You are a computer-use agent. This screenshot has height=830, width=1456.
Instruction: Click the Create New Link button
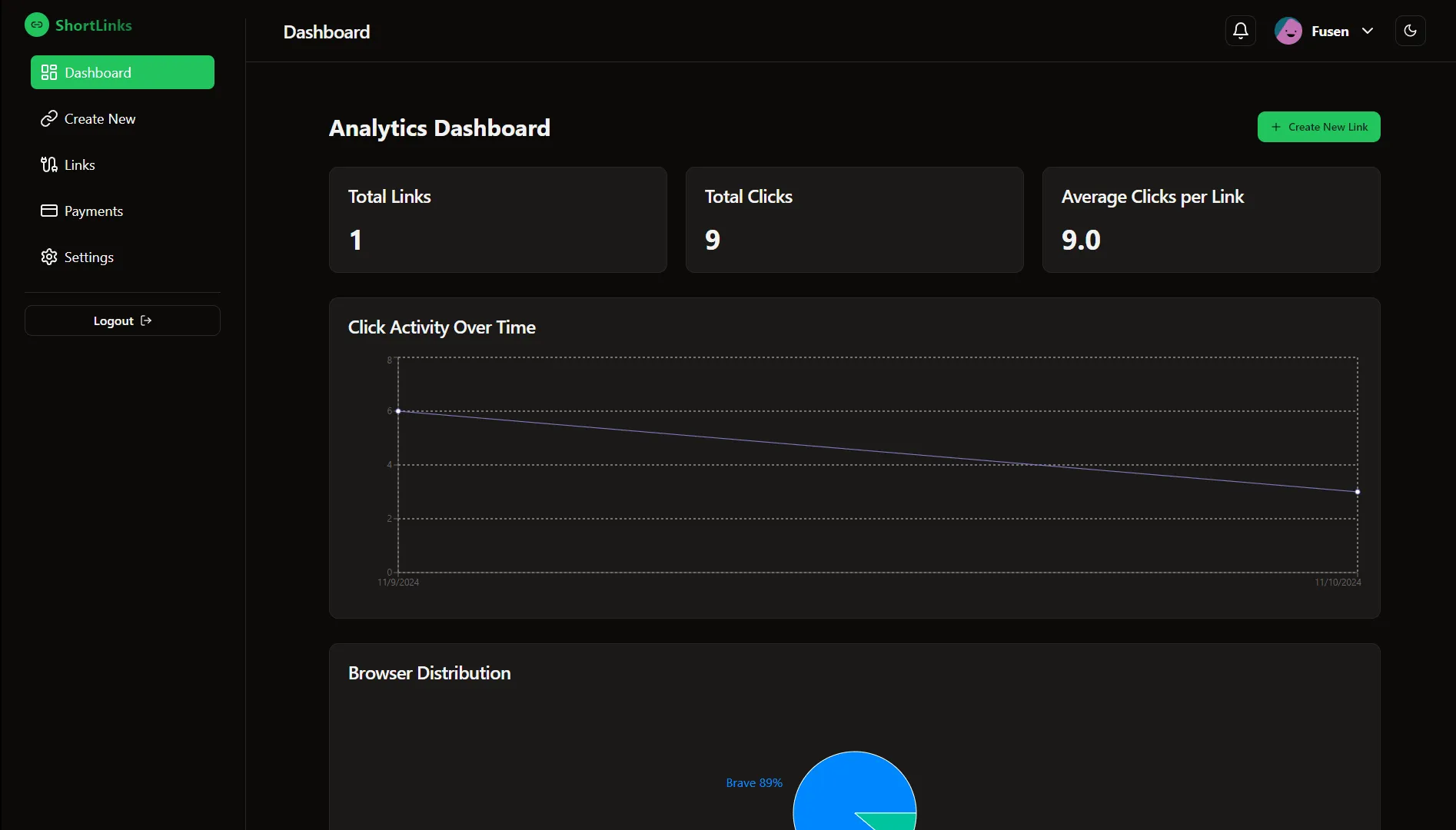(x=1318, y=127)
